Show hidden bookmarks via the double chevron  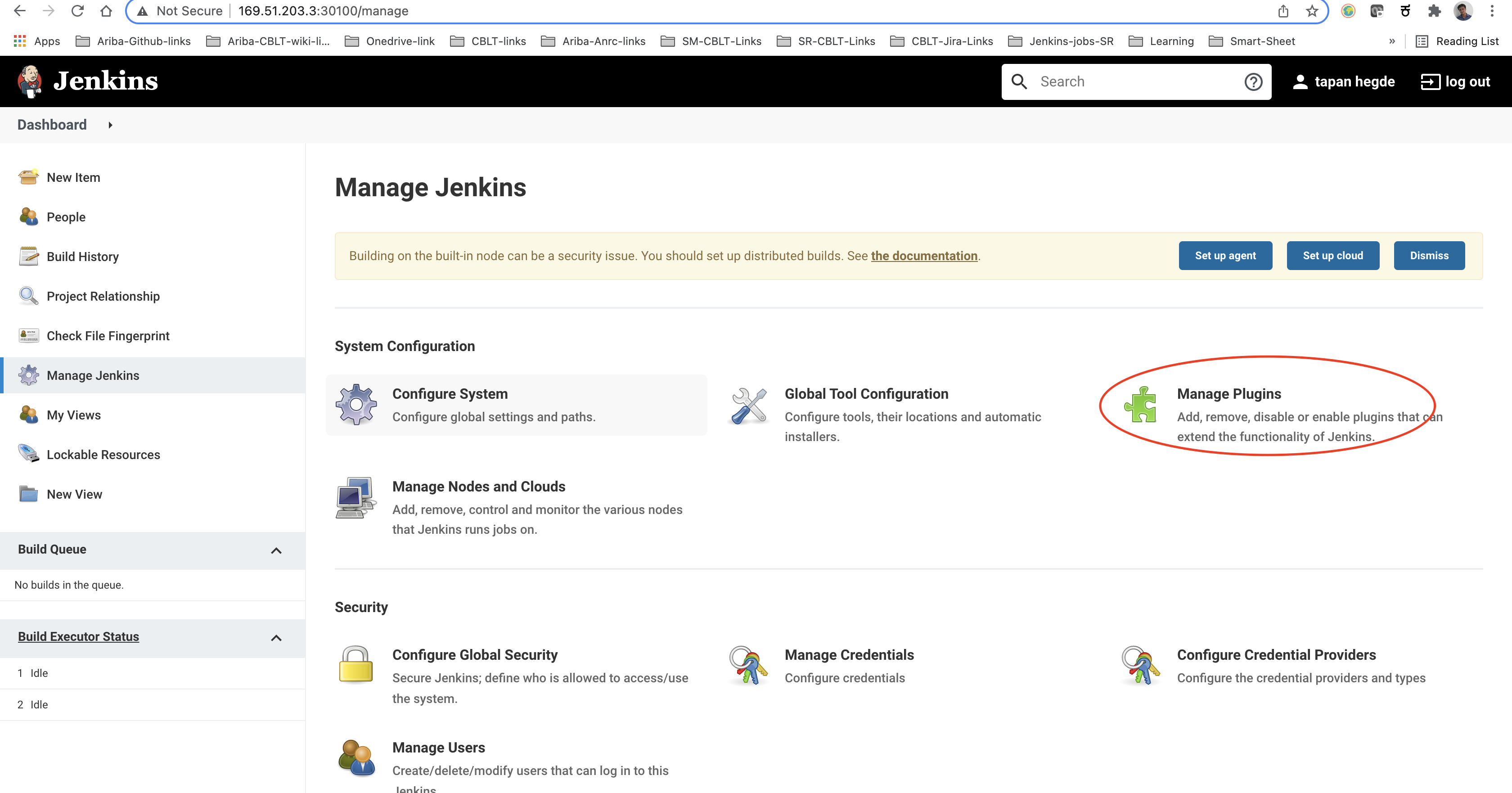click(1392, 41)
